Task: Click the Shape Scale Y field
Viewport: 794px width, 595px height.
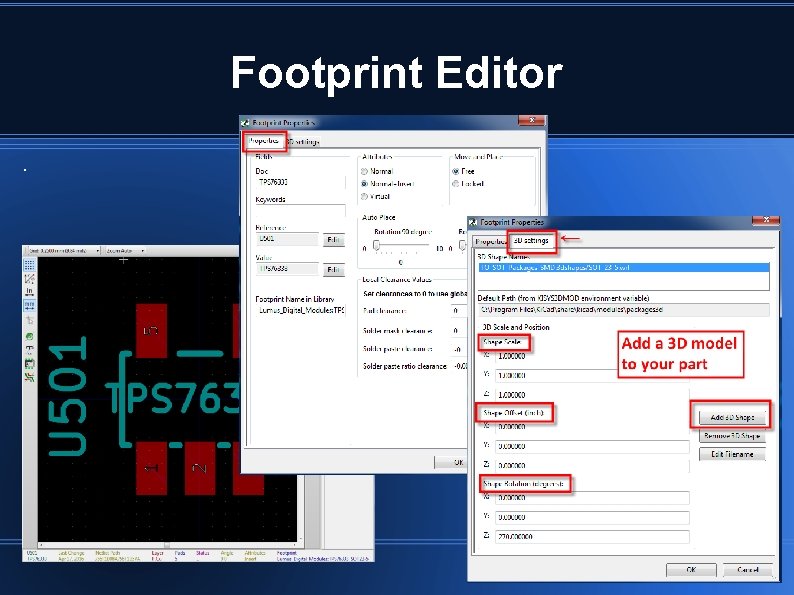Action: click(x=591, y=375)
